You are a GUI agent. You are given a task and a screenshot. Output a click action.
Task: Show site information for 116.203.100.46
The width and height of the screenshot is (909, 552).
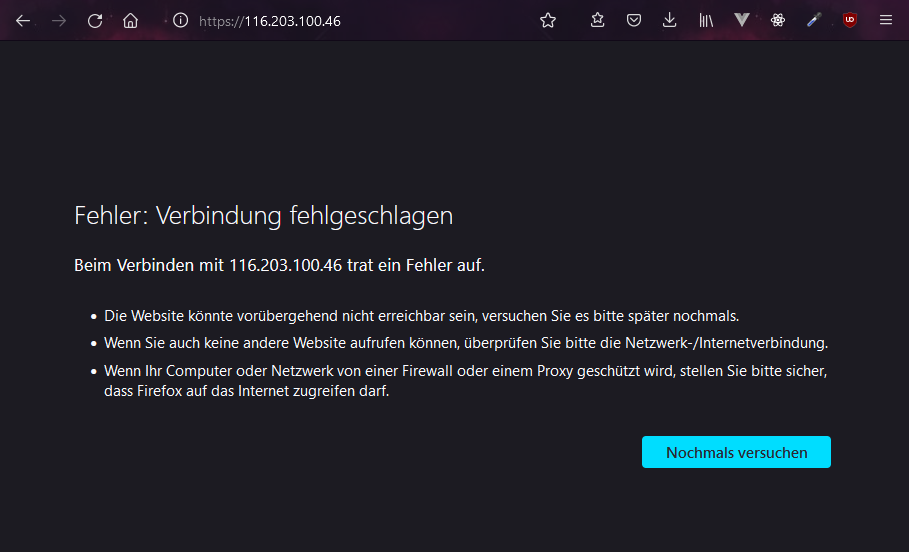(x=180, y=20)
